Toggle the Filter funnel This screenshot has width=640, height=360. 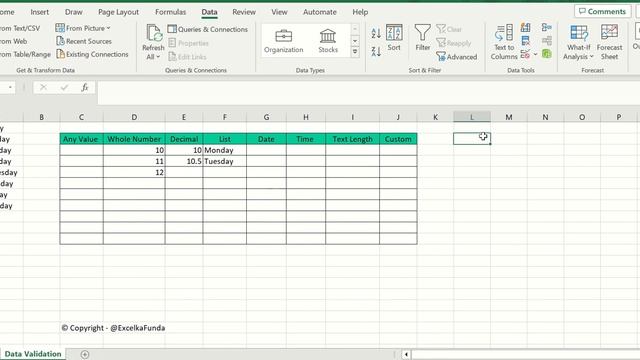point(422,38)
